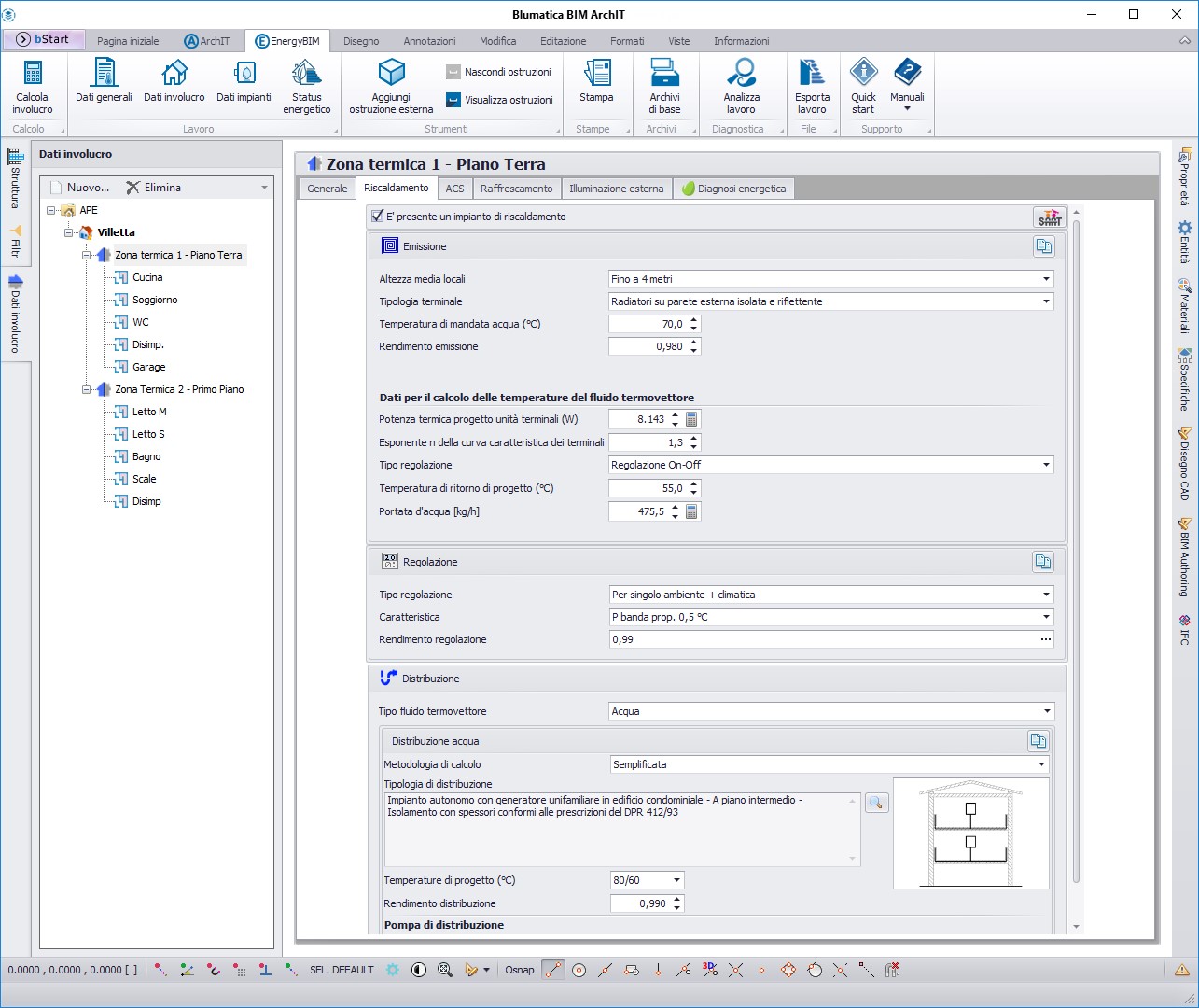Open calculator for Potenza termica progetto
Screen dimensions: 1199x1008
(x=691, y=420)
